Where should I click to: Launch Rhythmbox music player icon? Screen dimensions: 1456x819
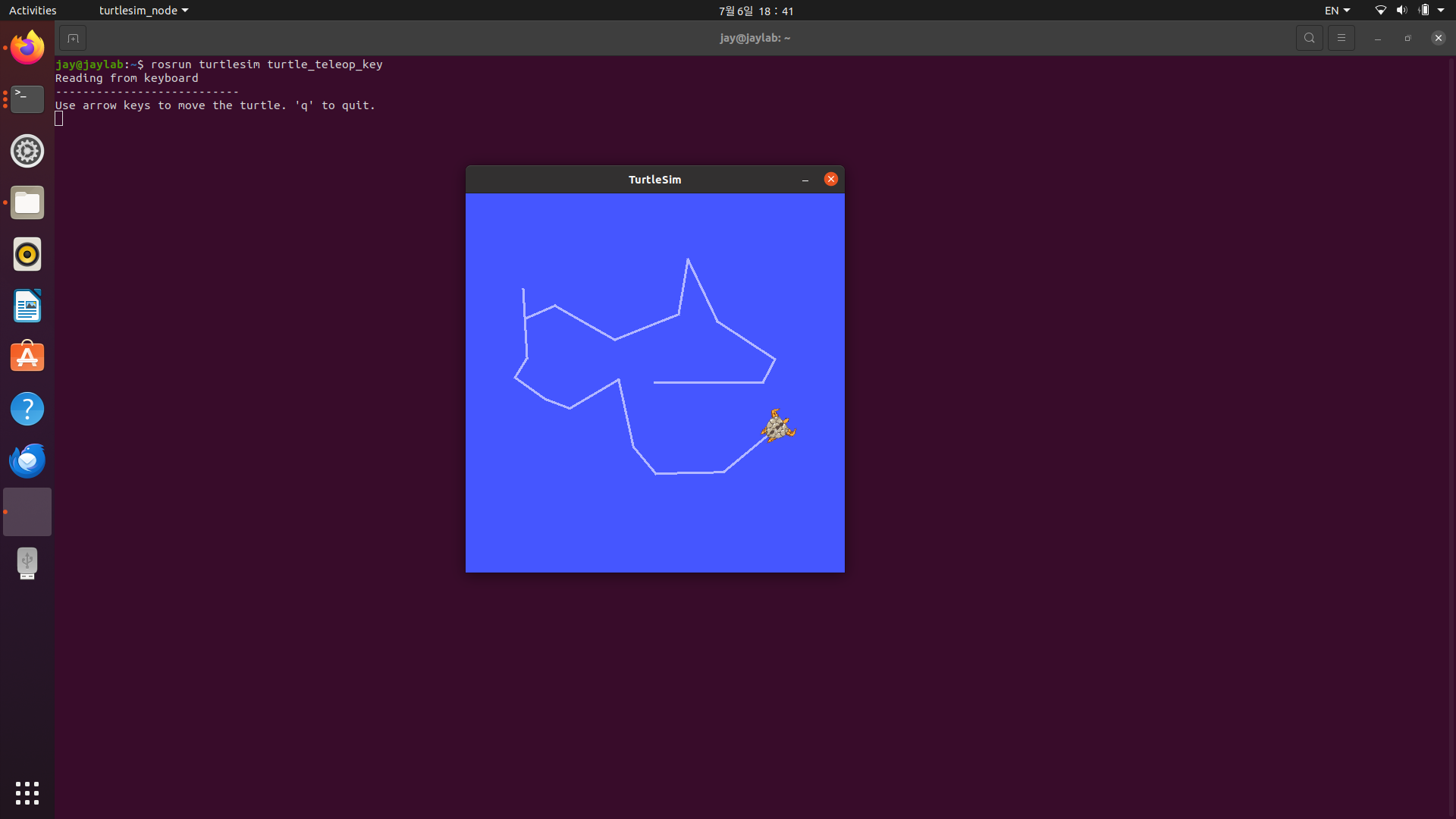(27, 254)
